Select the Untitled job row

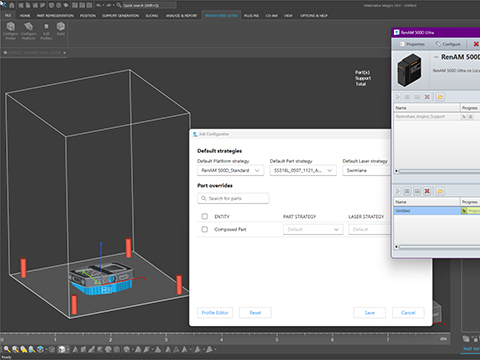437,211
